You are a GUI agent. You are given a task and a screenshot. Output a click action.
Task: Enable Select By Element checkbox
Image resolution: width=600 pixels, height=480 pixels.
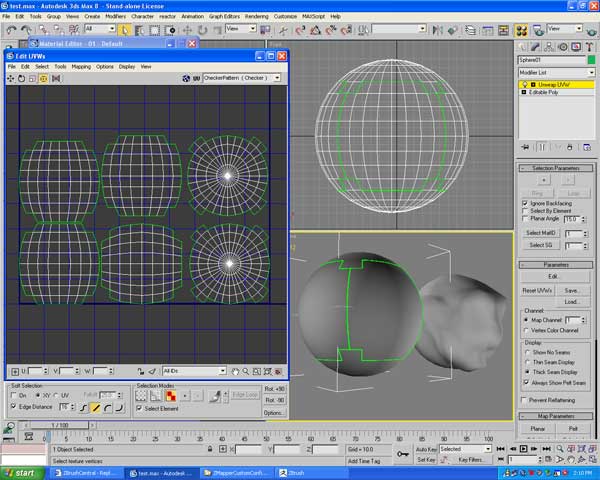point(525,211)
